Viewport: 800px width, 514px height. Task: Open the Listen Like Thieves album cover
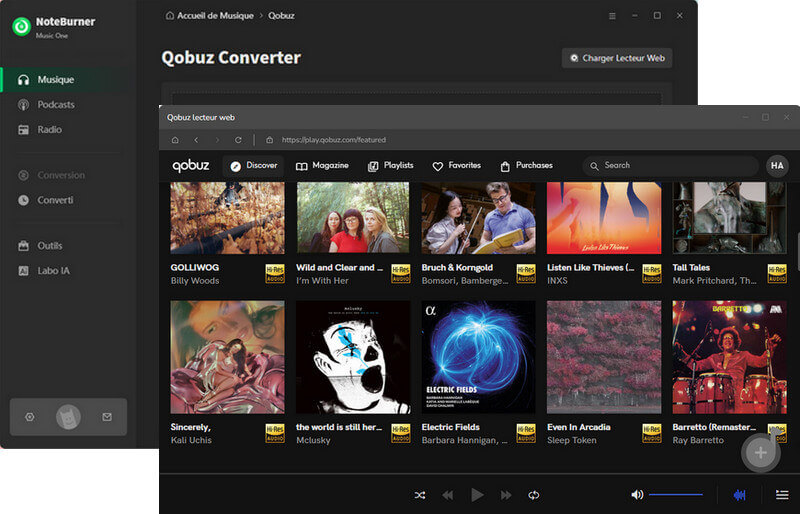[x=604, y=218]
